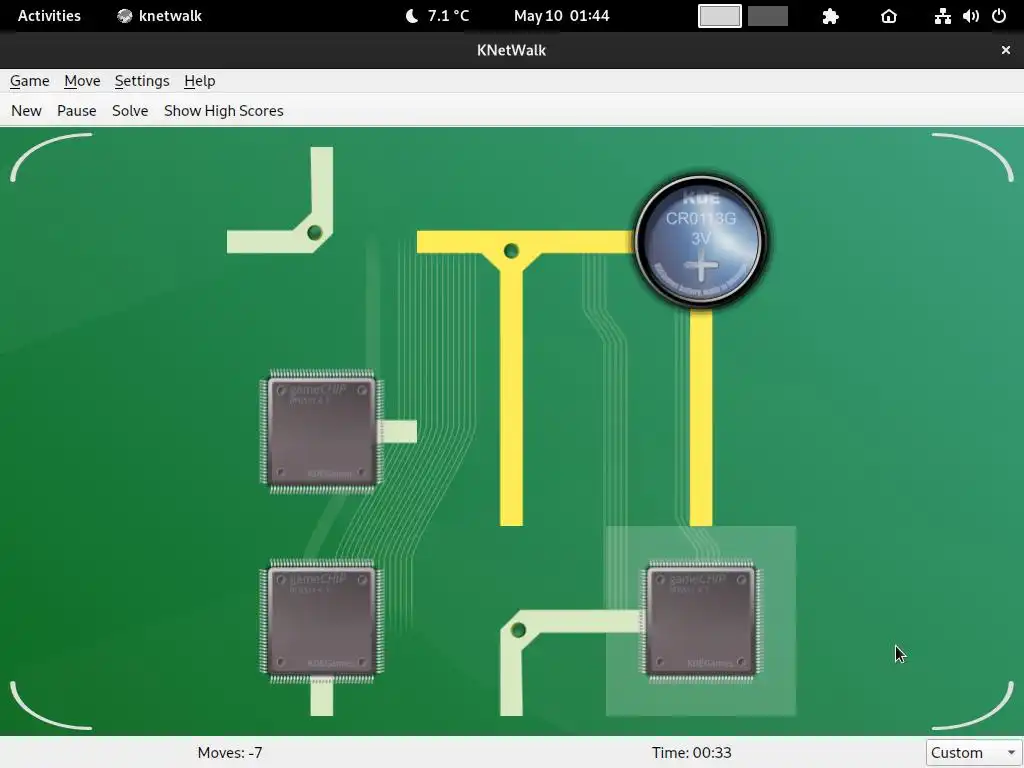The width and height of the screenshot is (1024, 768).
Task: Open the Custom difficulty dropdown
Action: [x=973, y=752]
